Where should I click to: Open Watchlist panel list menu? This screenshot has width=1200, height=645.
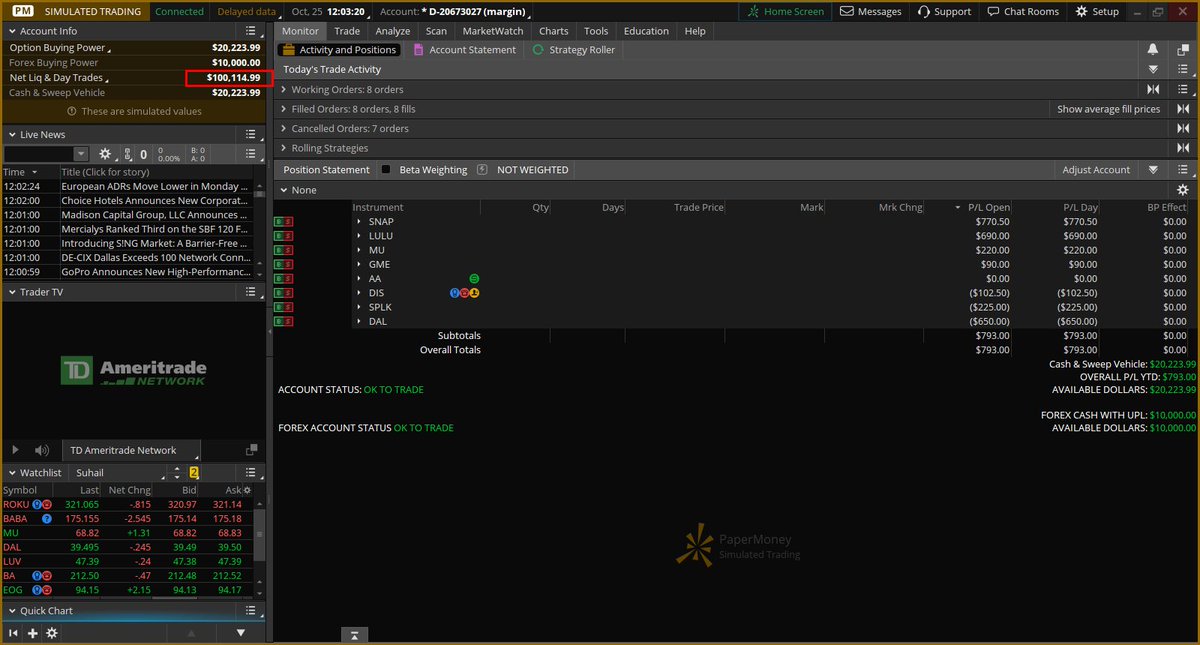251,472
